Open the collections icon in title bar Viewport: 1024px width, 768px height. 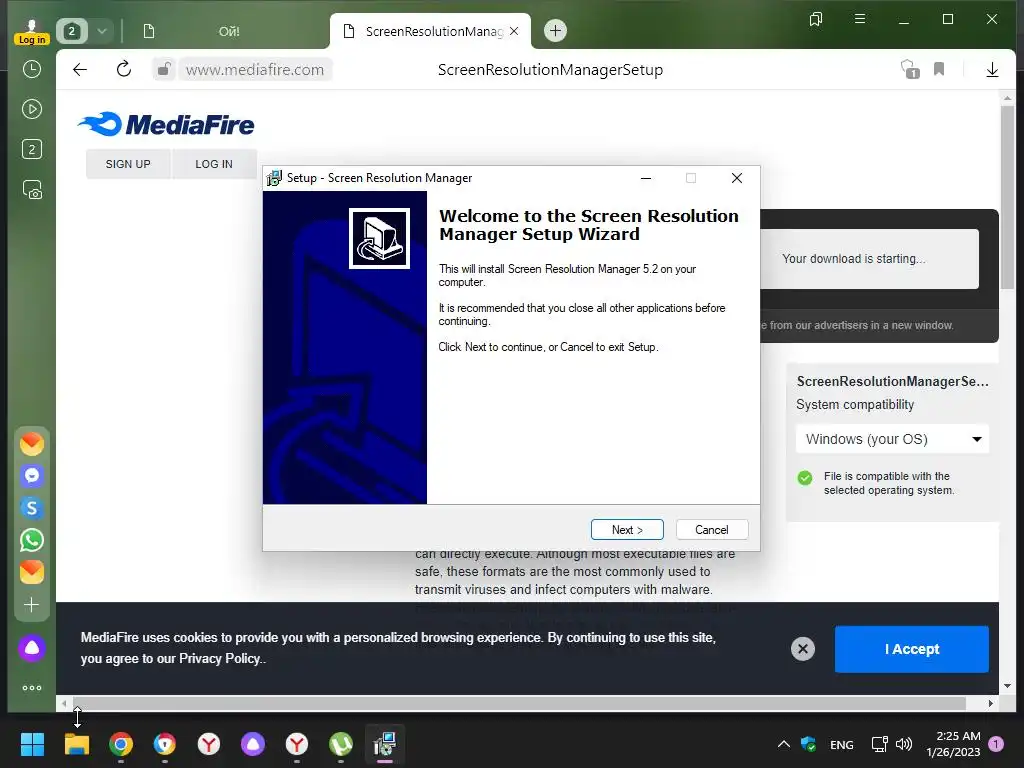816,19
